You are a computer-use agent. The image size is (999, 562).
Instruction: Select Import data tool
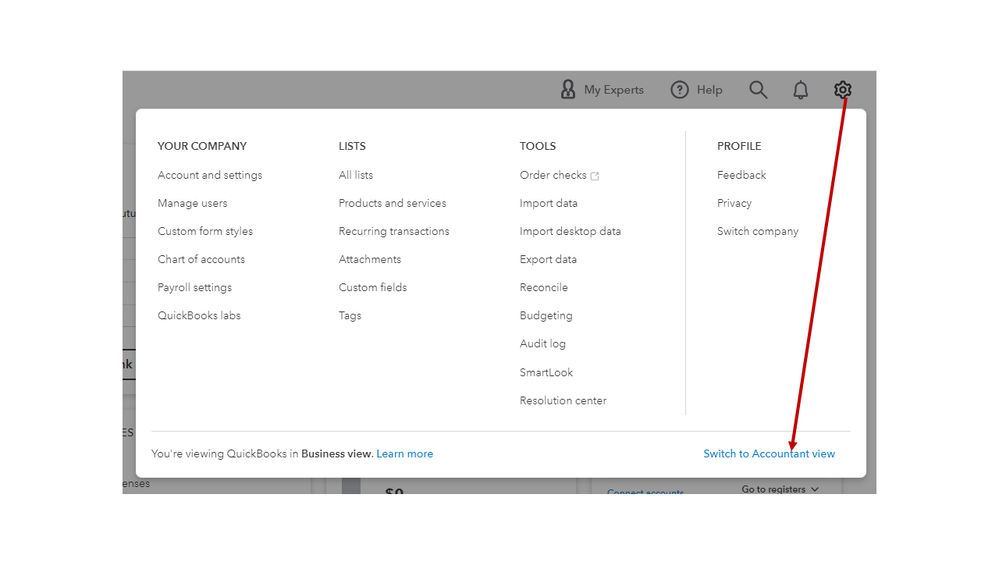coord(548,203)
